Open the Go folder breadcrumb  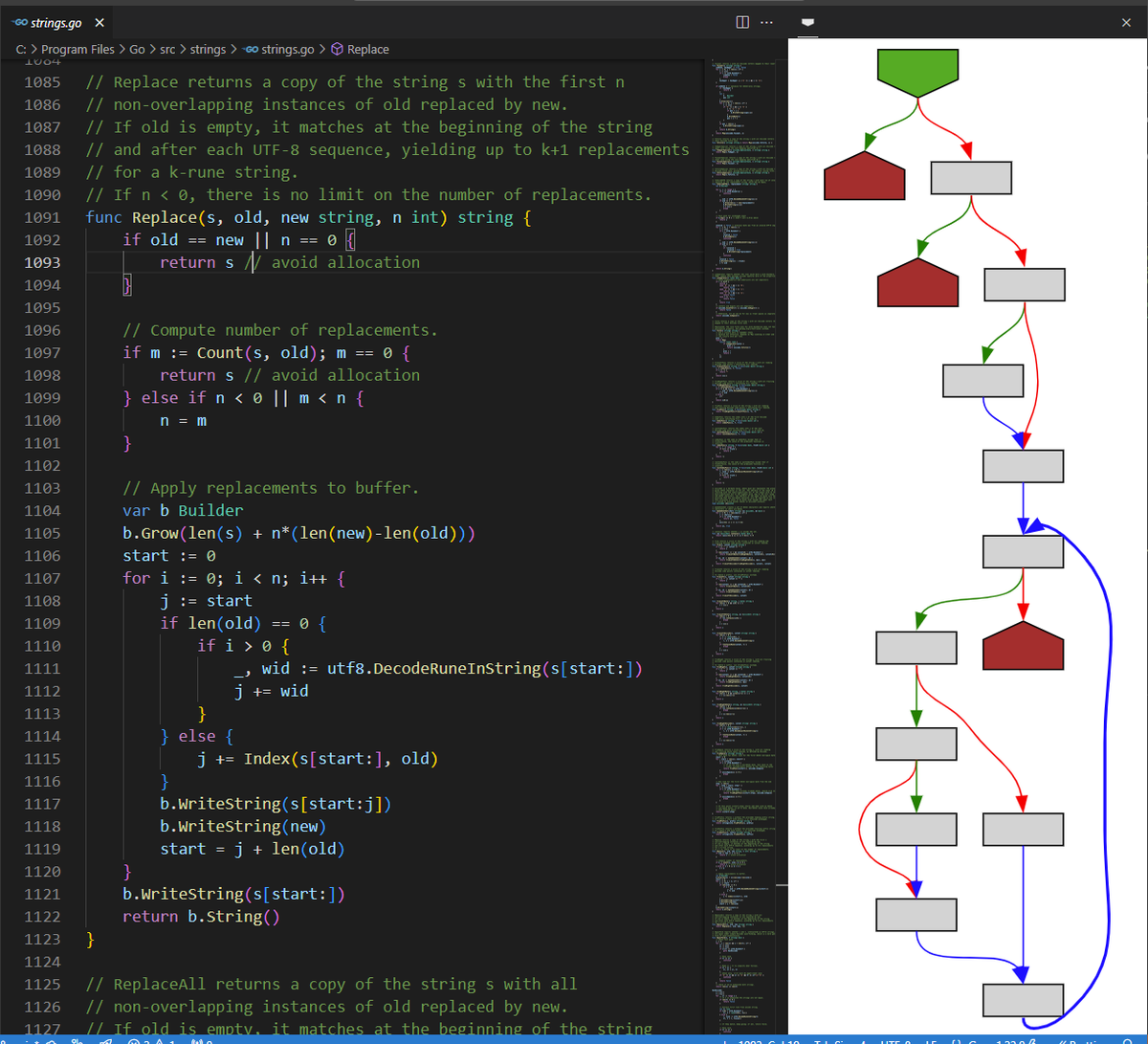pyautogui.click(x=137, y=49)
